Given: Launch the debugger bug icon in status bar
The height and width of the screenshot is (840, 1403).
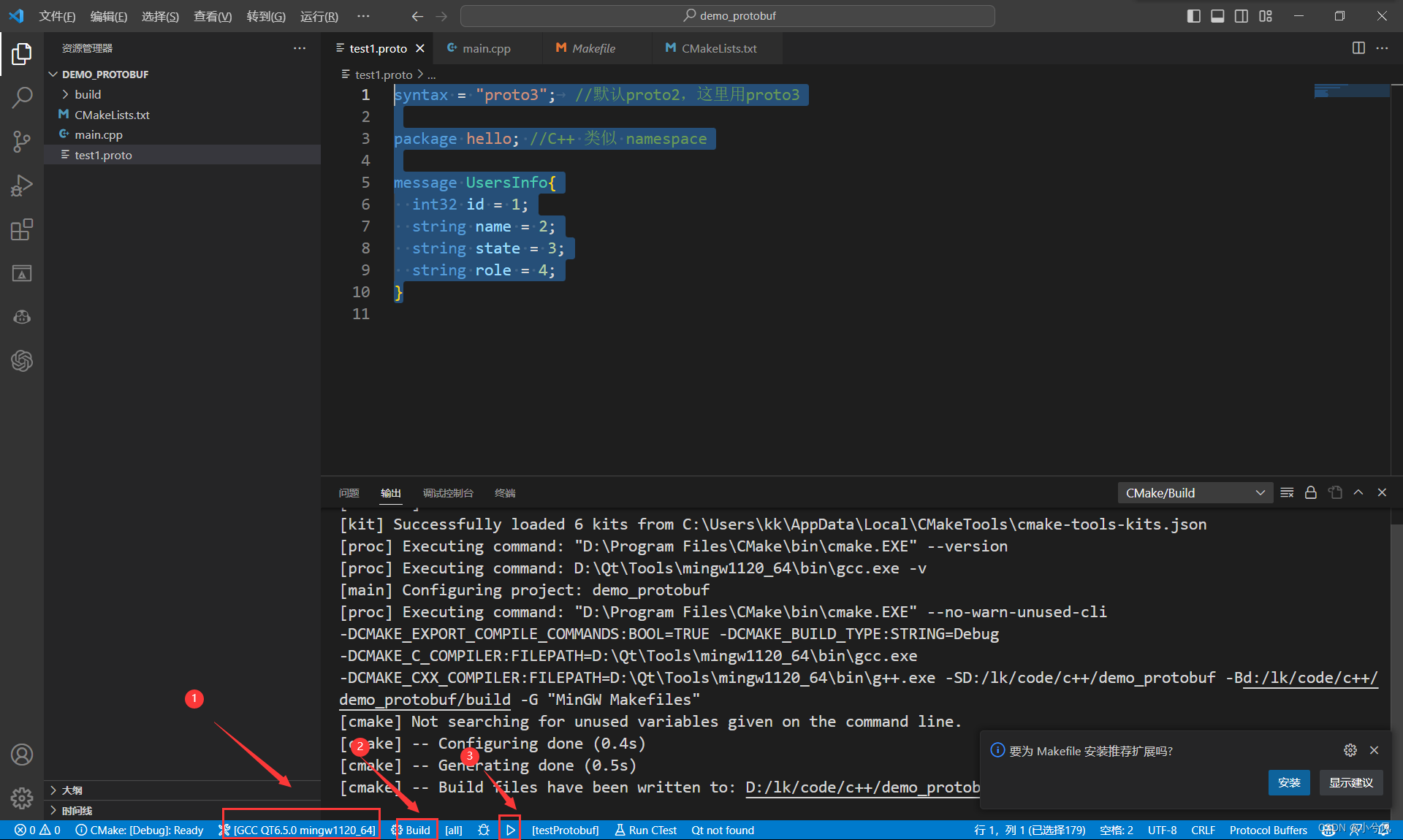Looking at the screenshot, I should [484, 830].
